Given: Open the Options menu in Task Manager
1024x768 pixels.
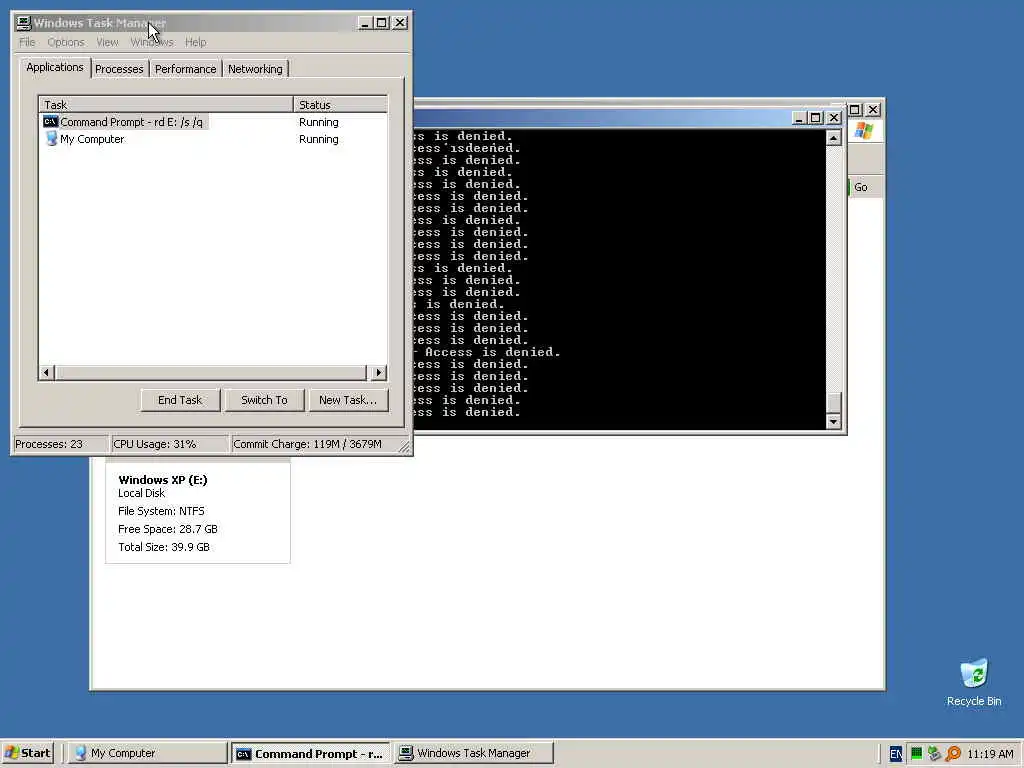Looking at the screenshot, I should tap(66, 42).
